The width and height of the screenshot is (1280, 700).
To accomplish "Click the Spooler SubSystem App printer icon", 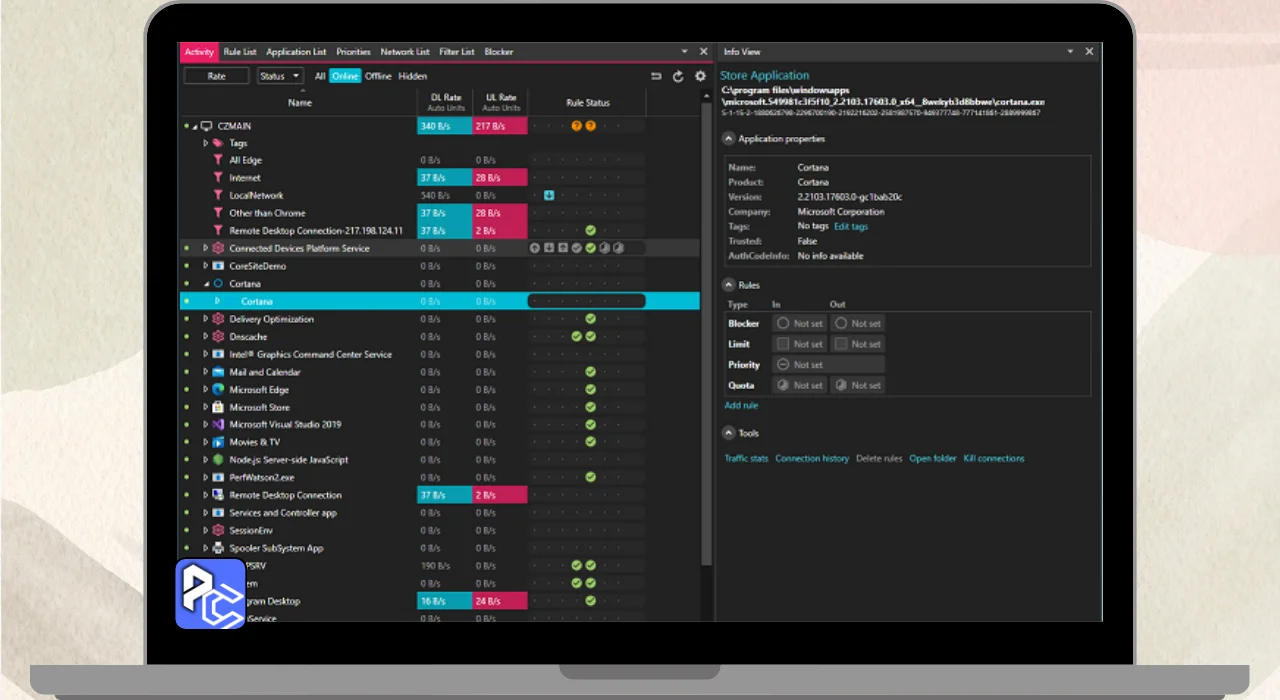I will click(x=218, y=548).
